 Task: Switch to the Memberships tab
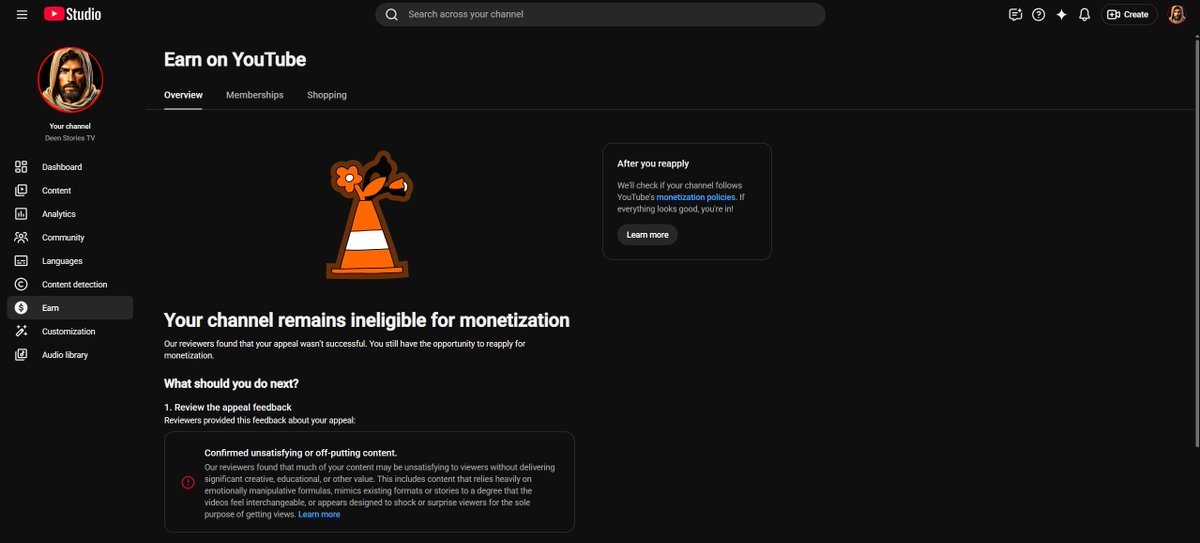click(x=255, y=95)
